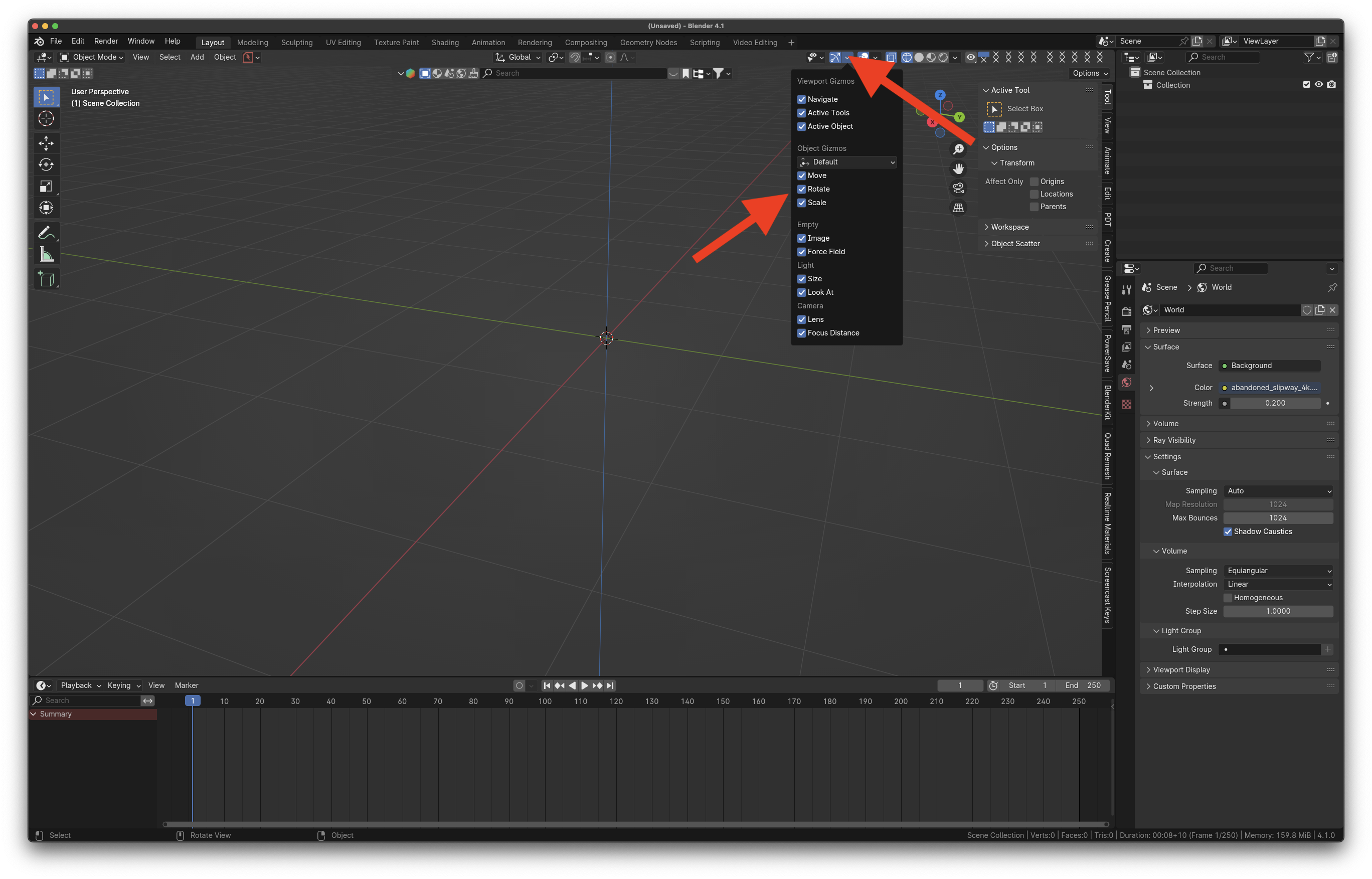The height and width of the screenshot is (879, 1372).
Task: Uncheck the Focus Distance camera gizmo
Action: (x=801, y=333)
